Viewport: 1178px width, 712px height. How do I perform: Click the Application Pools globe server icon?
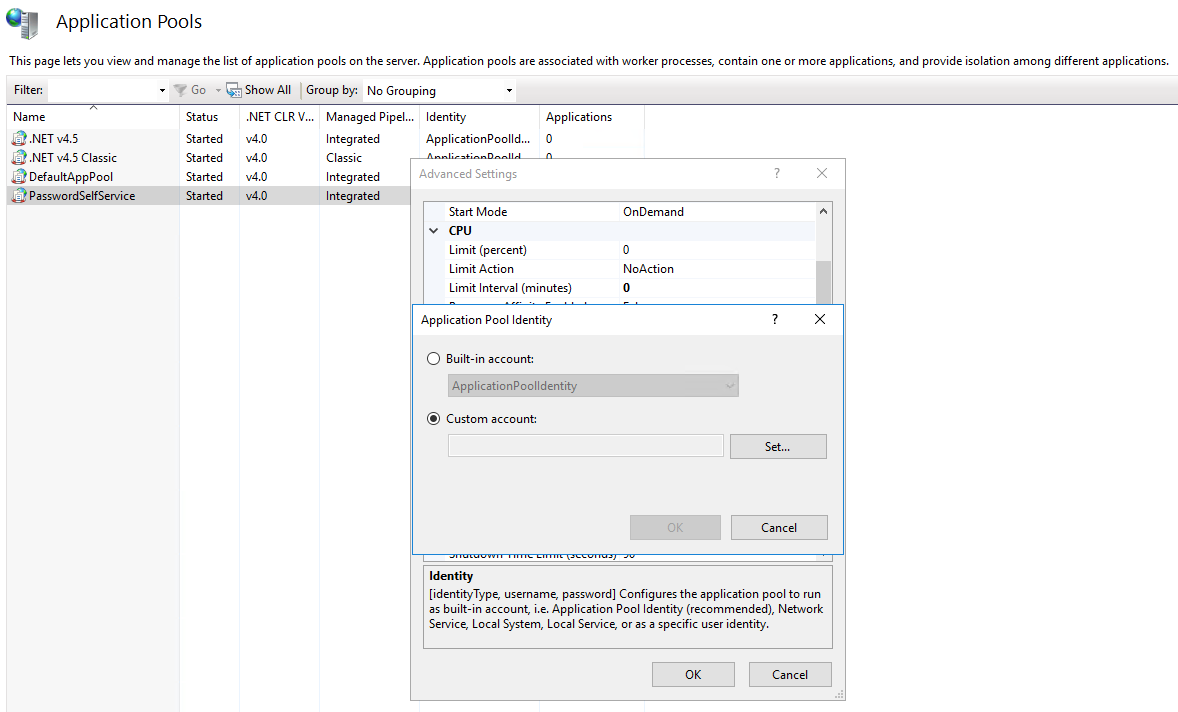(22, 22)
